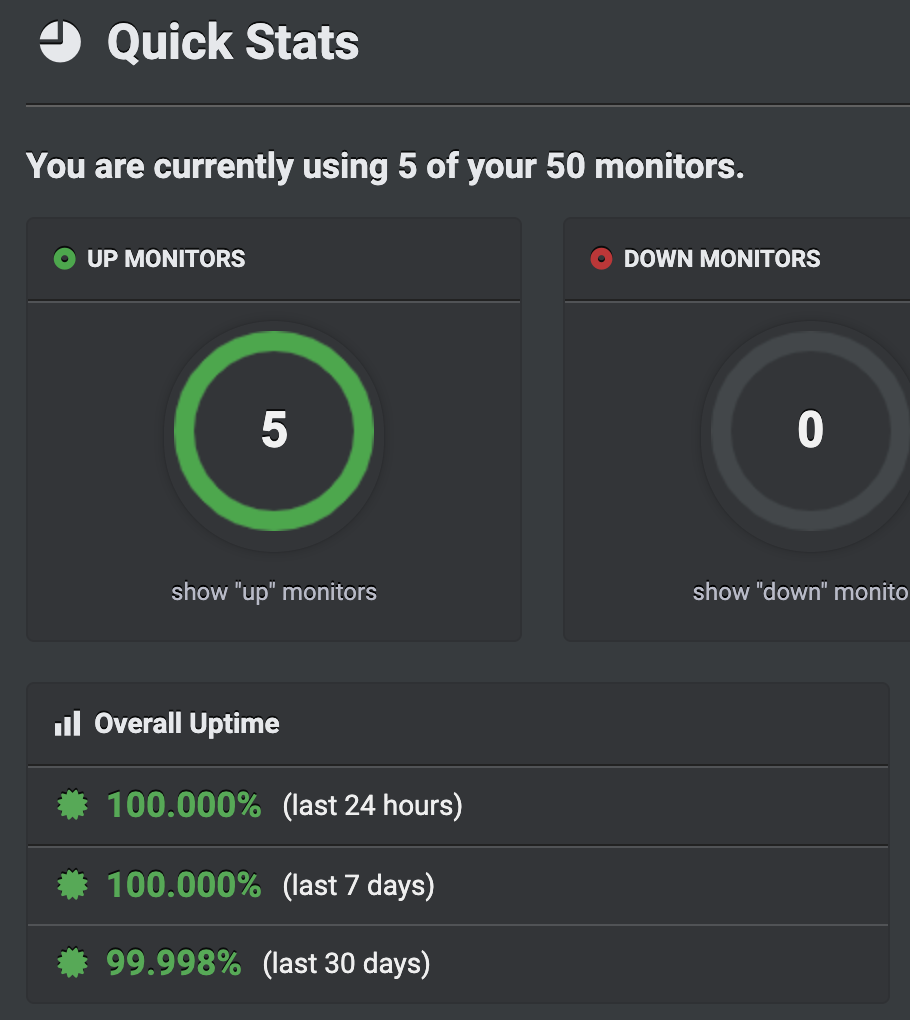Click the green badge next to 30 days uptime
Screen dimensions: 910x1020
click(x=73, y=964)
